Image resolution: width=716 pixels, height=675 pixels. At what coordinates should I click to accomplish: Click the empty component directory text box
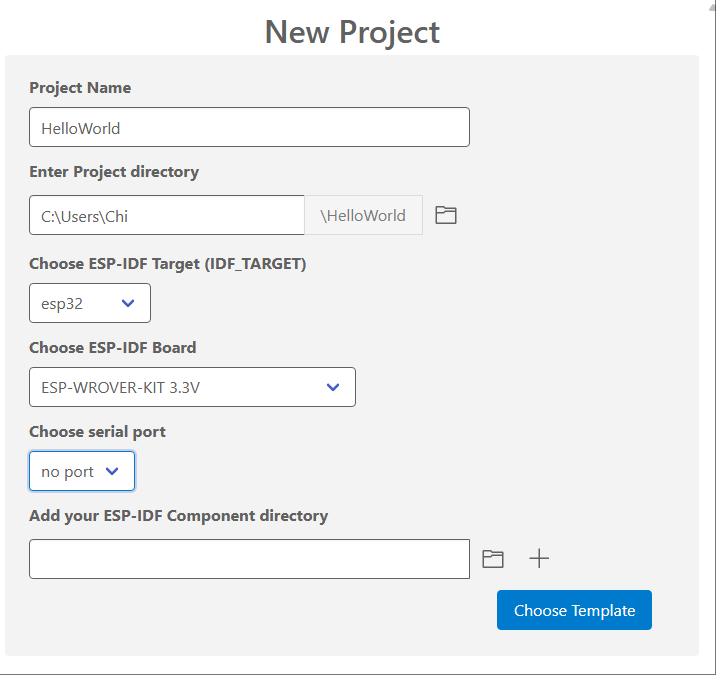click(249, 559)
